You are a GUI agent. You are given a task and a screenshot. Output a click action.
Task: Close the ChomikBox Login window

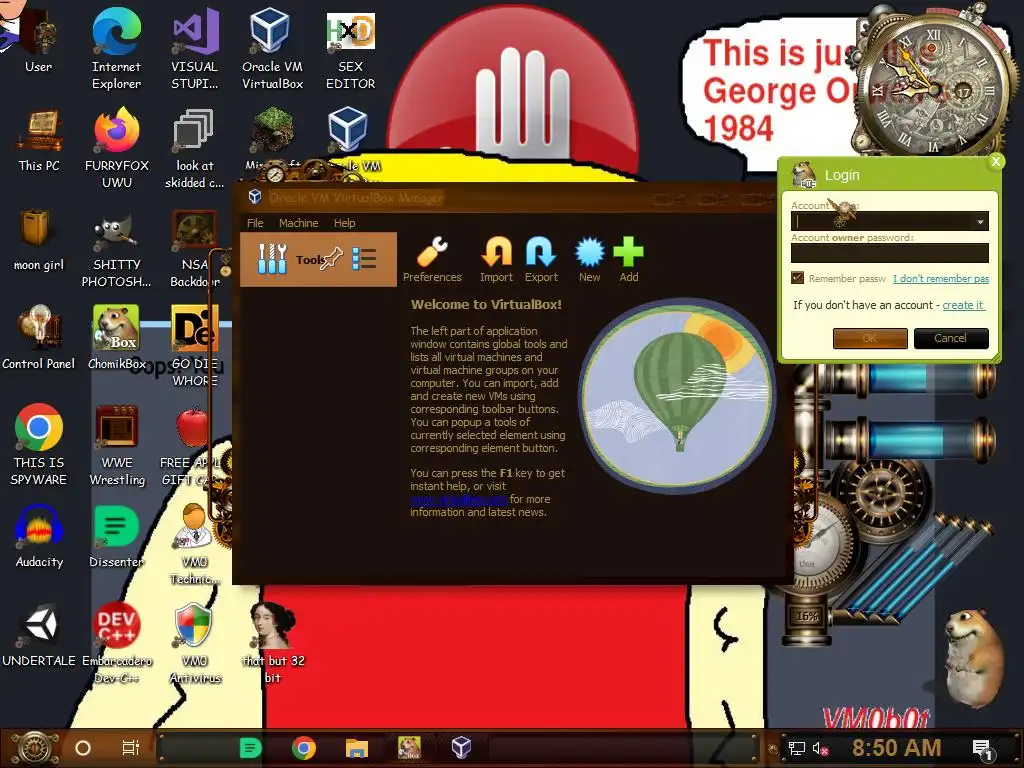tap(995, 161)
